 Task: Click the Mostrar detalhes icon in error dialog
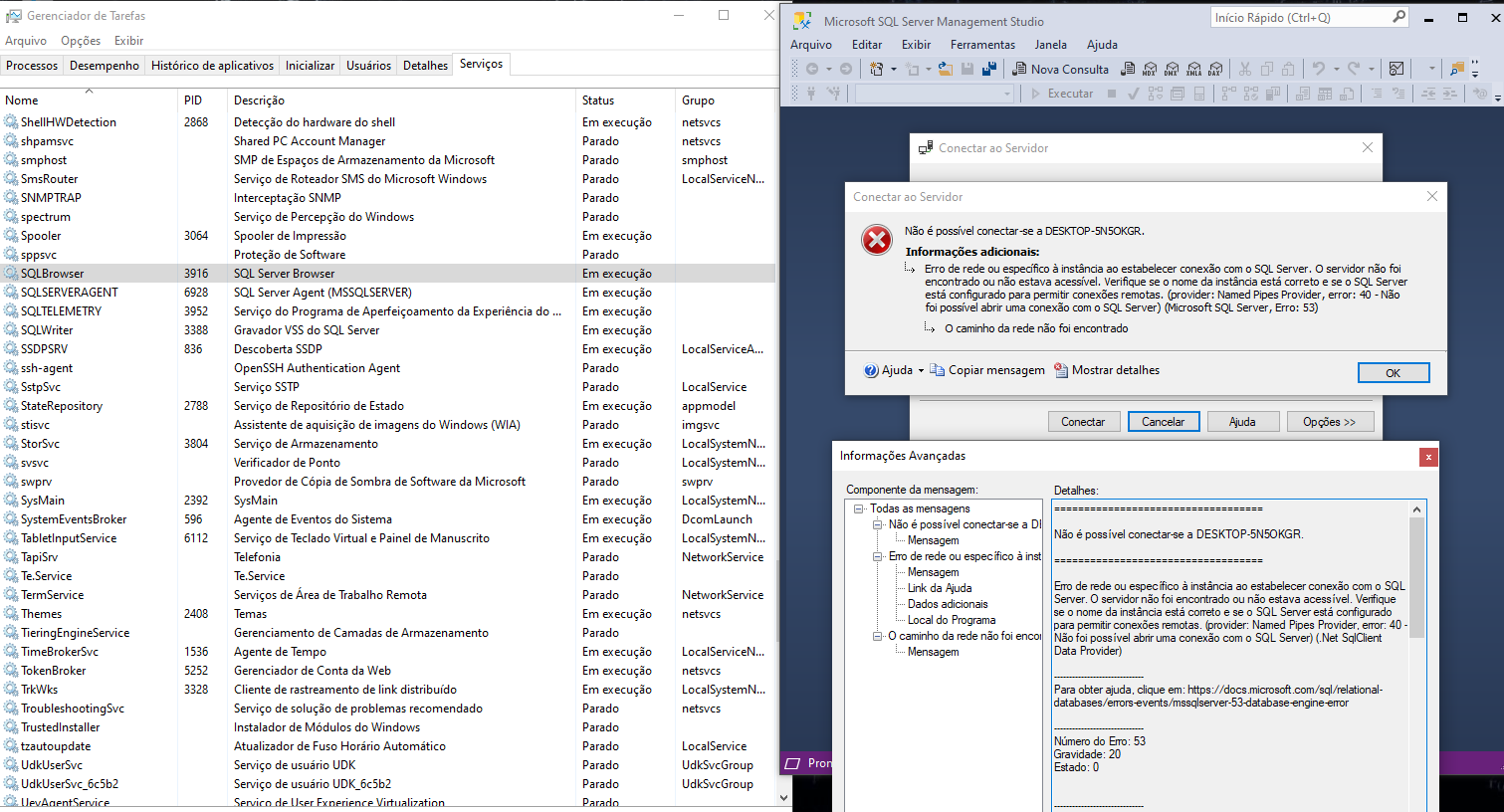tap(1061, 370)
